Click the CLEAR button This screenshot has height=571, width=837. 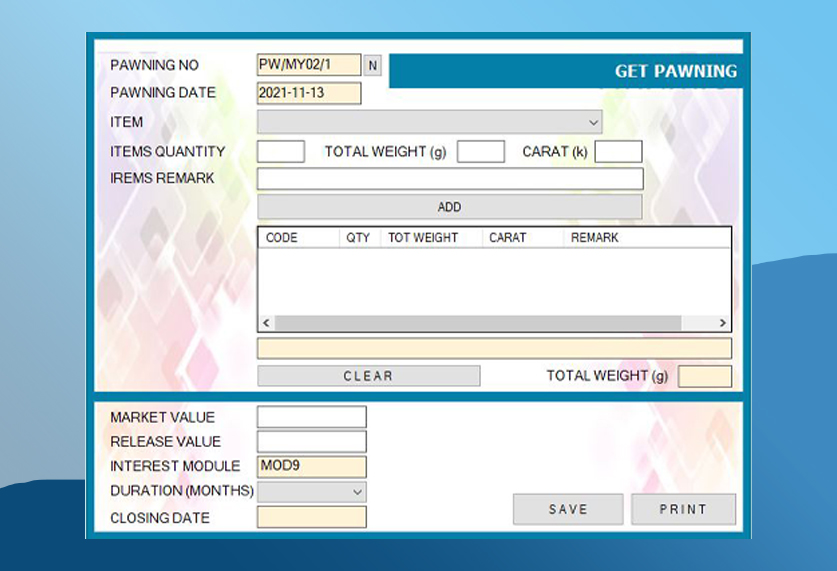click(368, 376)
